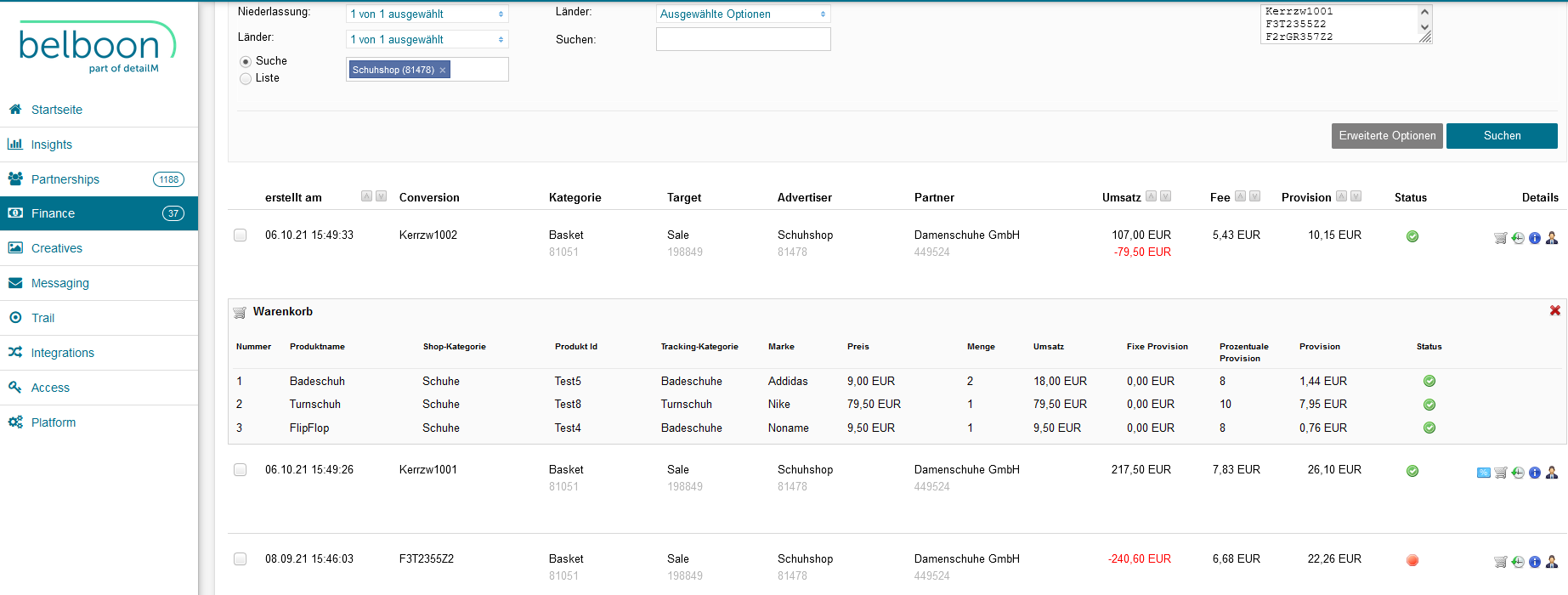1568x595 pixels.
Task: Click the Warenkorb cart icon
Action: [x=240, y=312]
